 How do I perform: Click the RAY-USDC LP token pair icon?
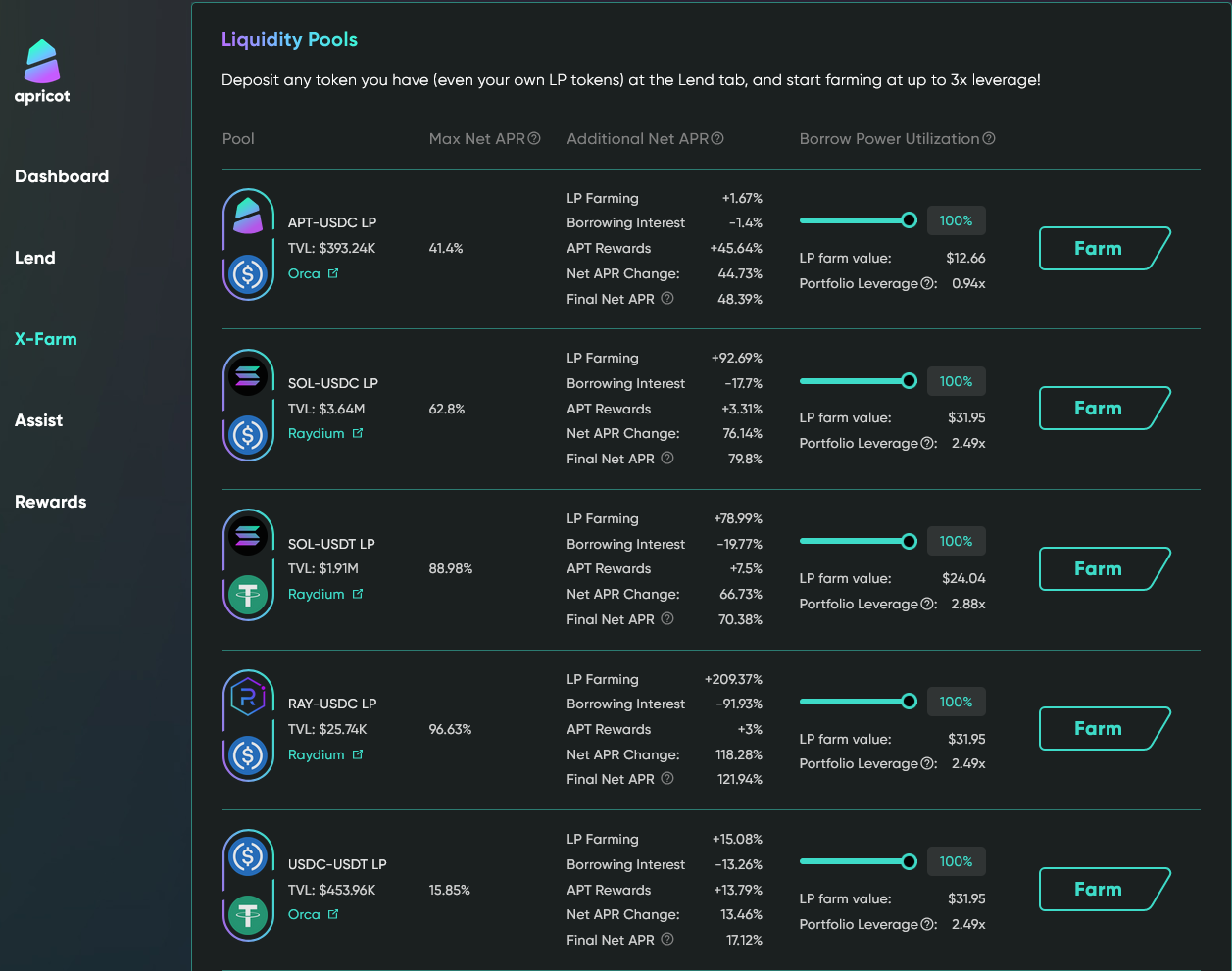point(248,726)
